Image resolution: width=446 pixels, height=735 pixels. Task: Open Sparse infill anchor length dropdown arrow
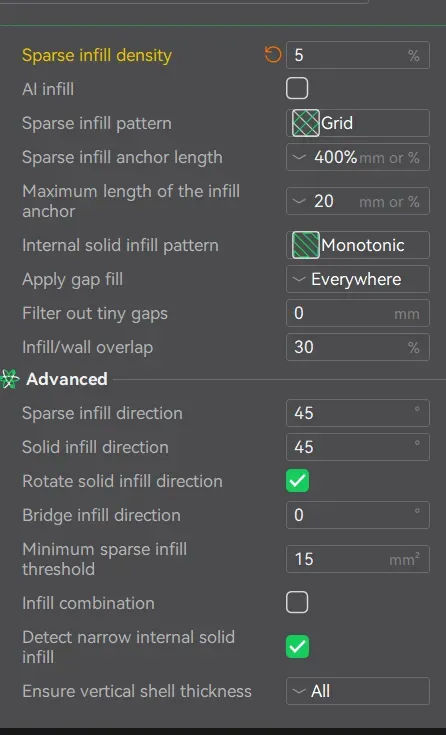299,158
